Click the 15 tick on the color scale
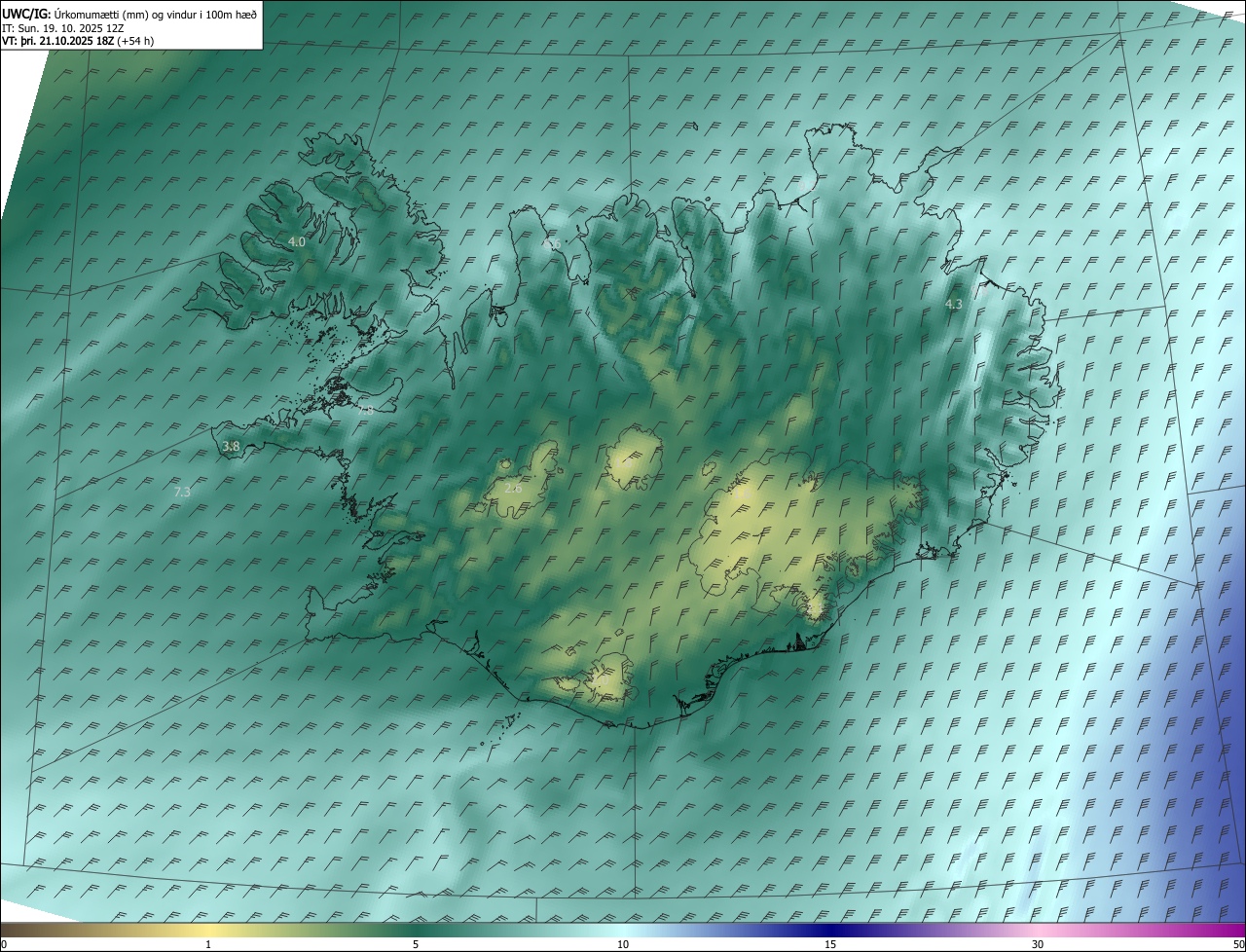The width and height of the screenshot is (1246, 952). 830,944
